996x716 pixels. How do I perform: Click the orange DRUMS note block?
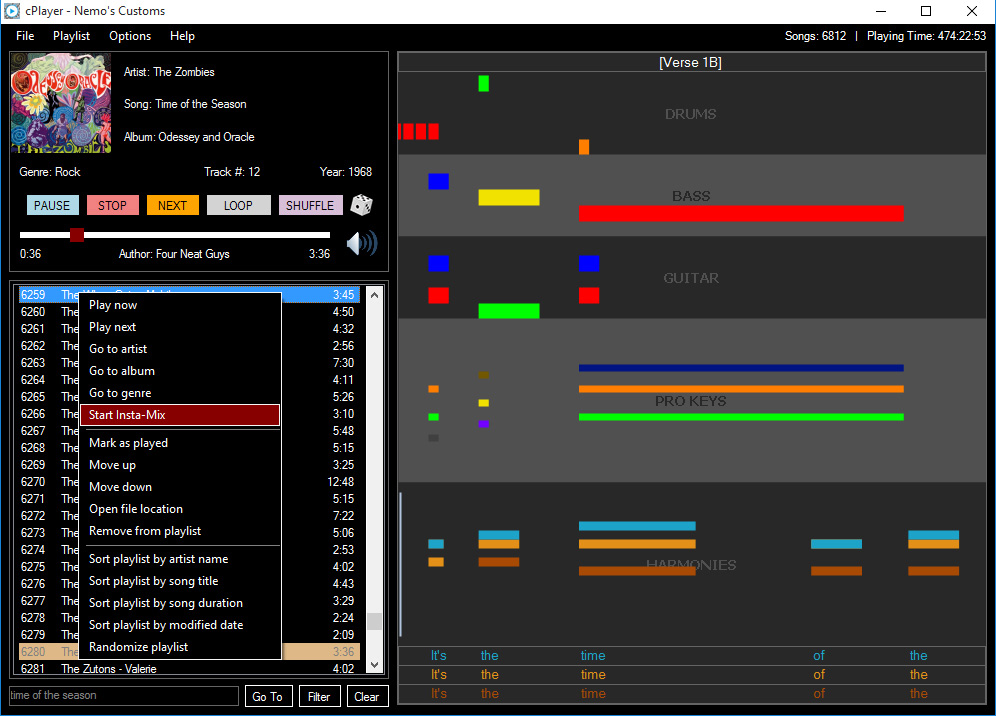click(584, 147)
